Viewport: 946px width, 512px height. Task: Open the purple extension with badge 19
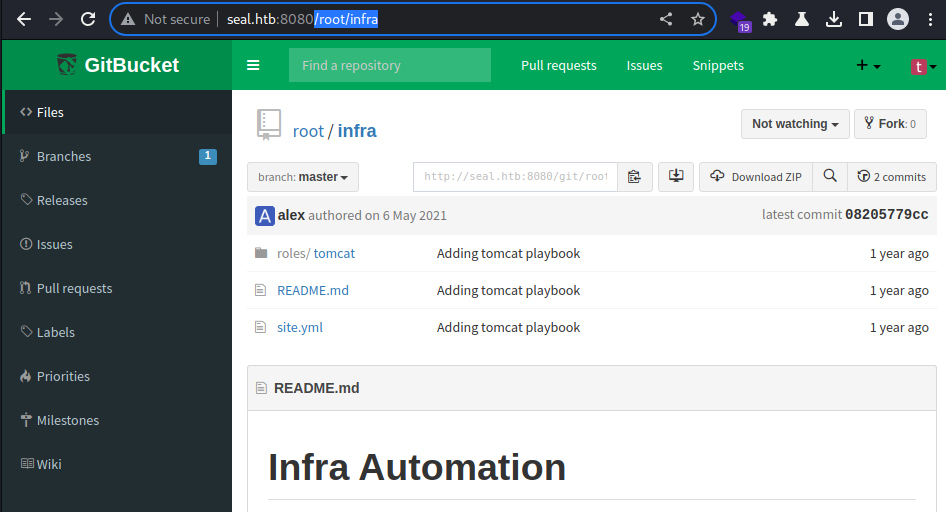point(740,21)
